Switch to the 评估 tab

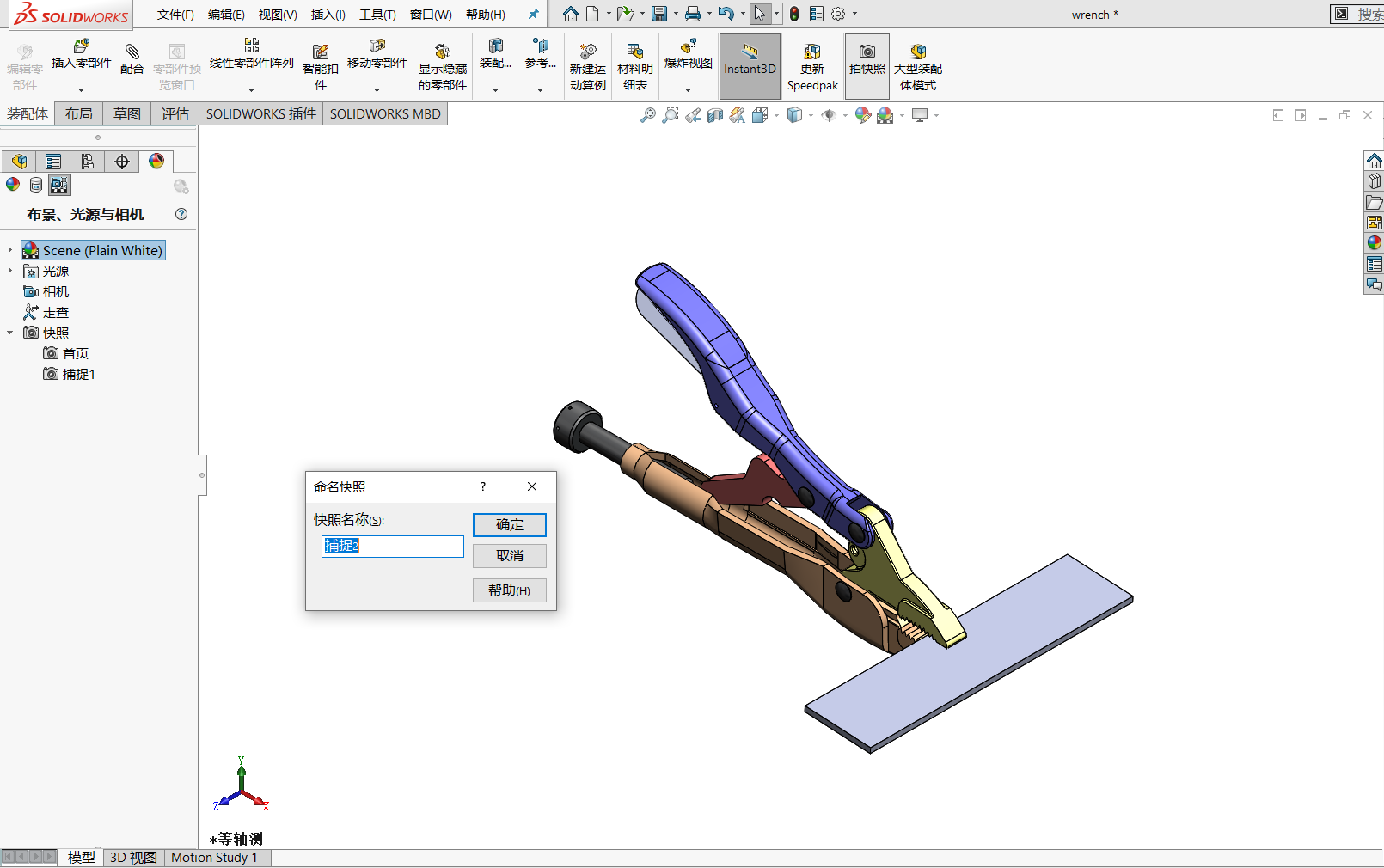[x=175, y=114]
